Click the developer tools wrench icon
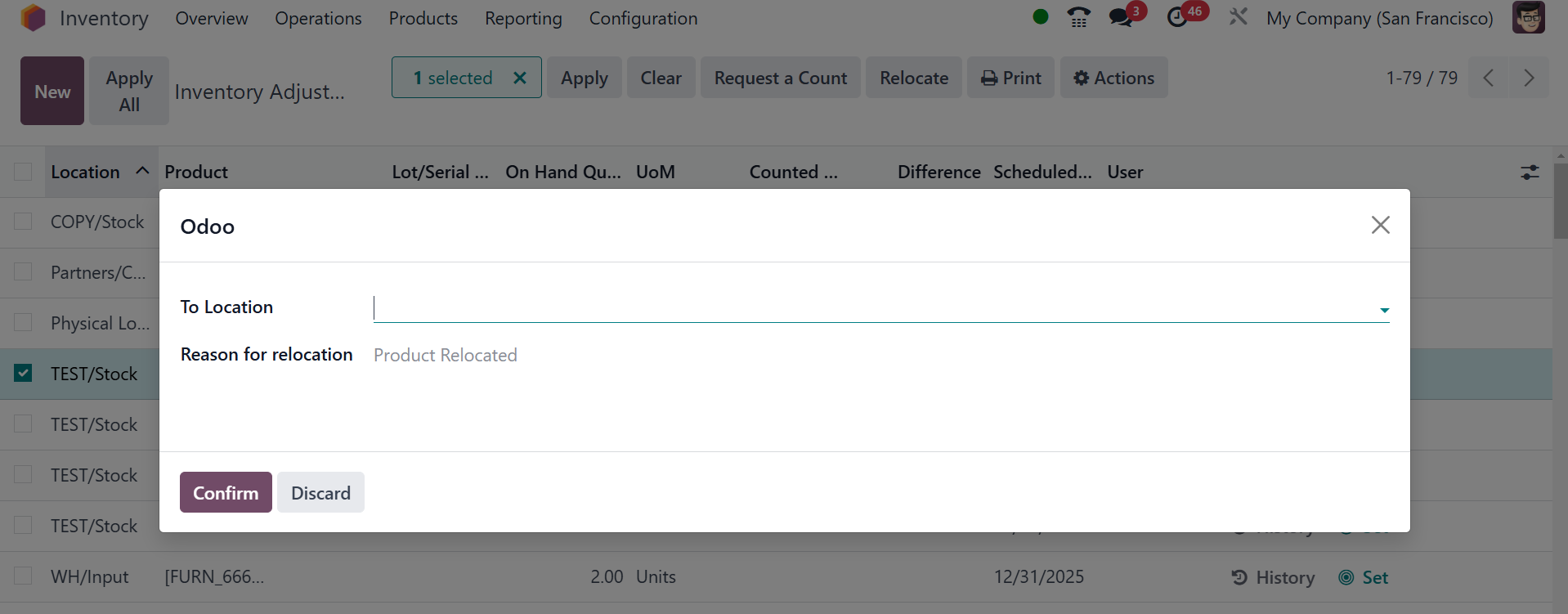1568x614 pixels. click(x=1238, y=17)
